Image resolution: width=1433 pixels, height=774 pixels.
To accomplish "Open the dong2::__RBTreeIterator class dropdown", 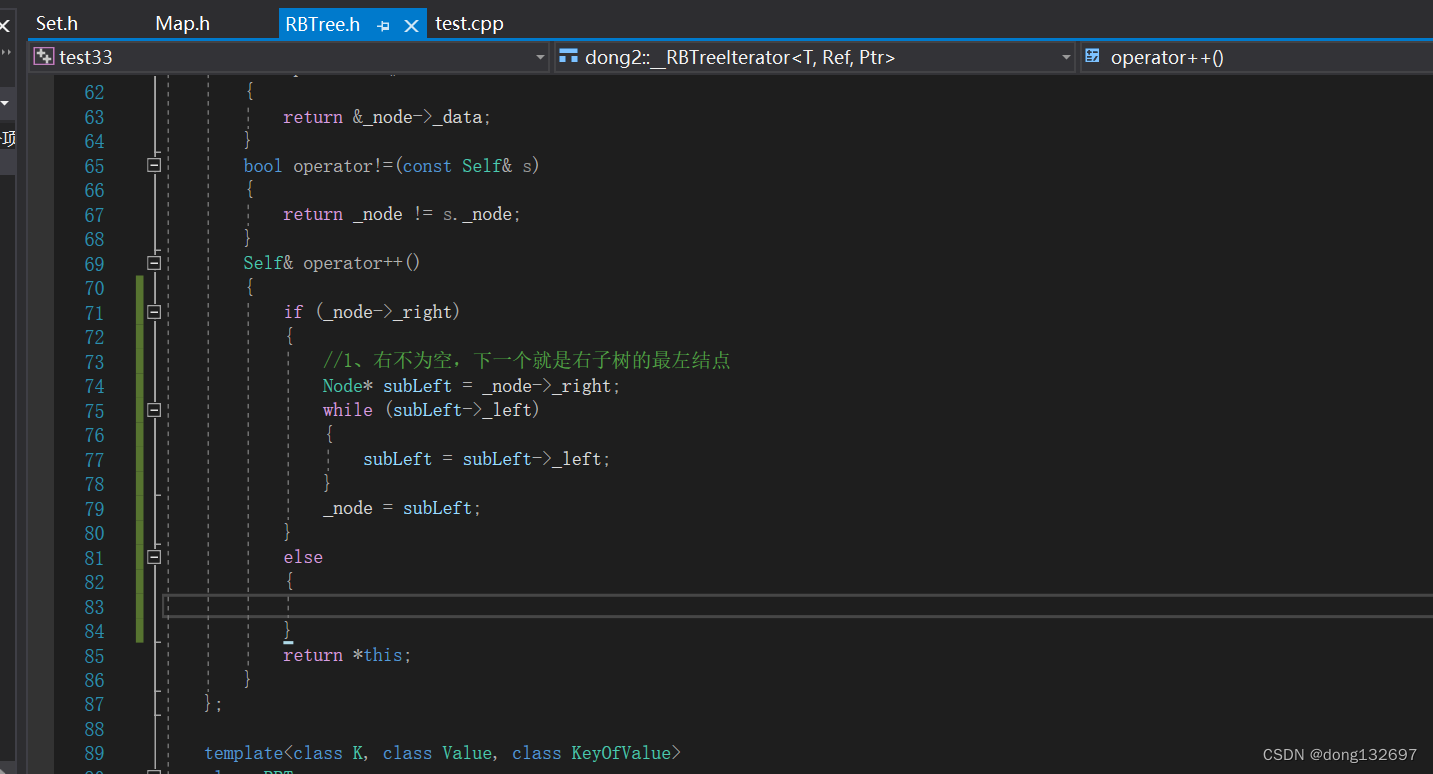I will [1066, 58].
